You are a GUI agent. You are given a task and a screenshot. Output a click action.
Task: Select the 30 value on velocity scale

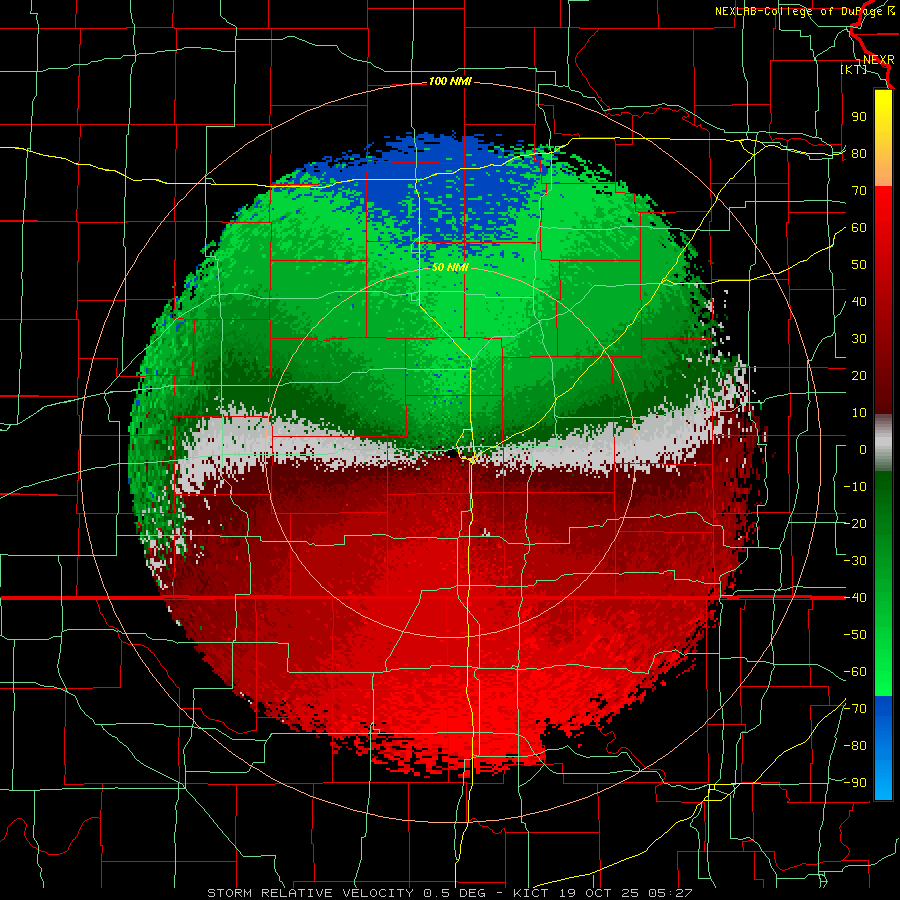tap(859, 339)
